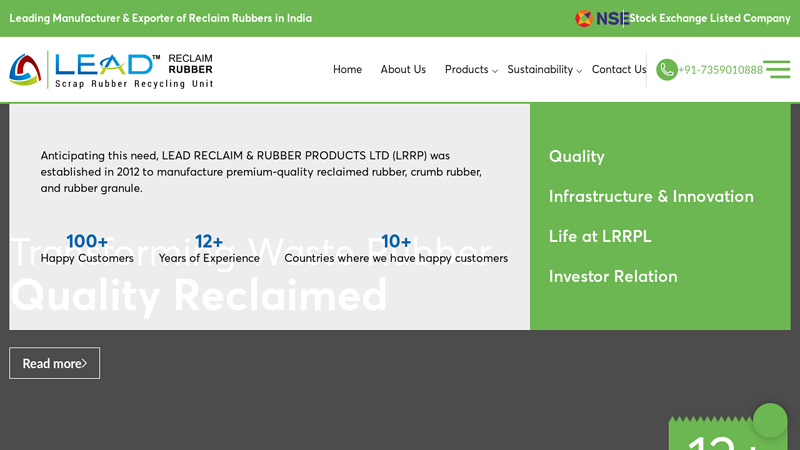Go to the Home menu item
The image size is (800, 450).
(347, 69)
